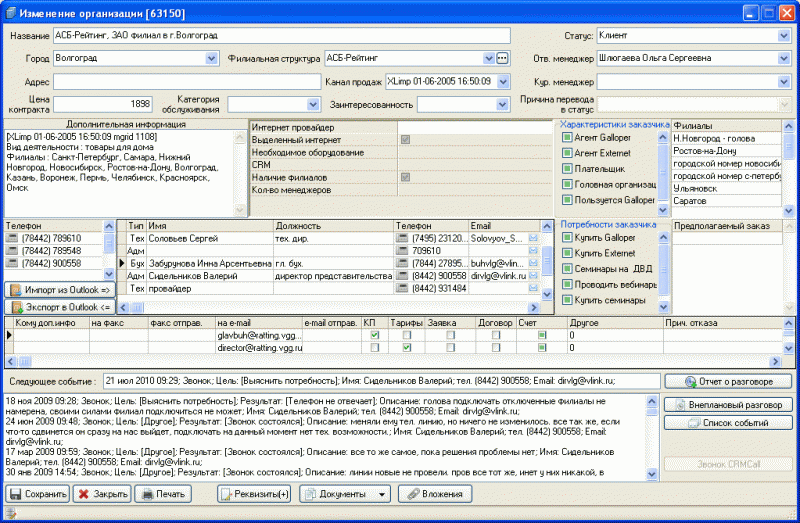Click the Экспорт в Outlook button

click(x=60, y=307)
